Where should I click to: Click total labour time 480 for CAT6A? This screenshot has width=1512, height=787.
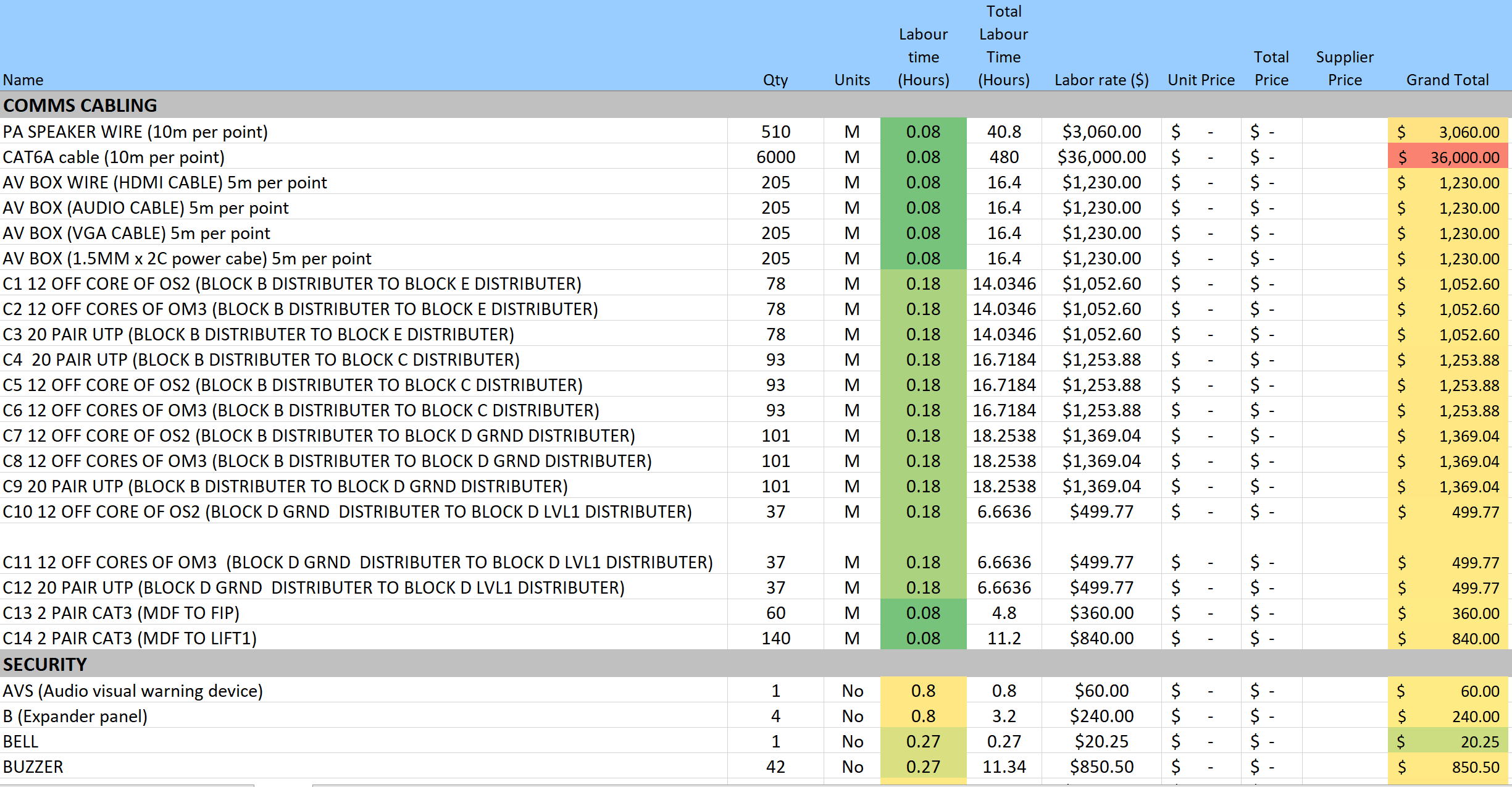[x=1004, y=157]
